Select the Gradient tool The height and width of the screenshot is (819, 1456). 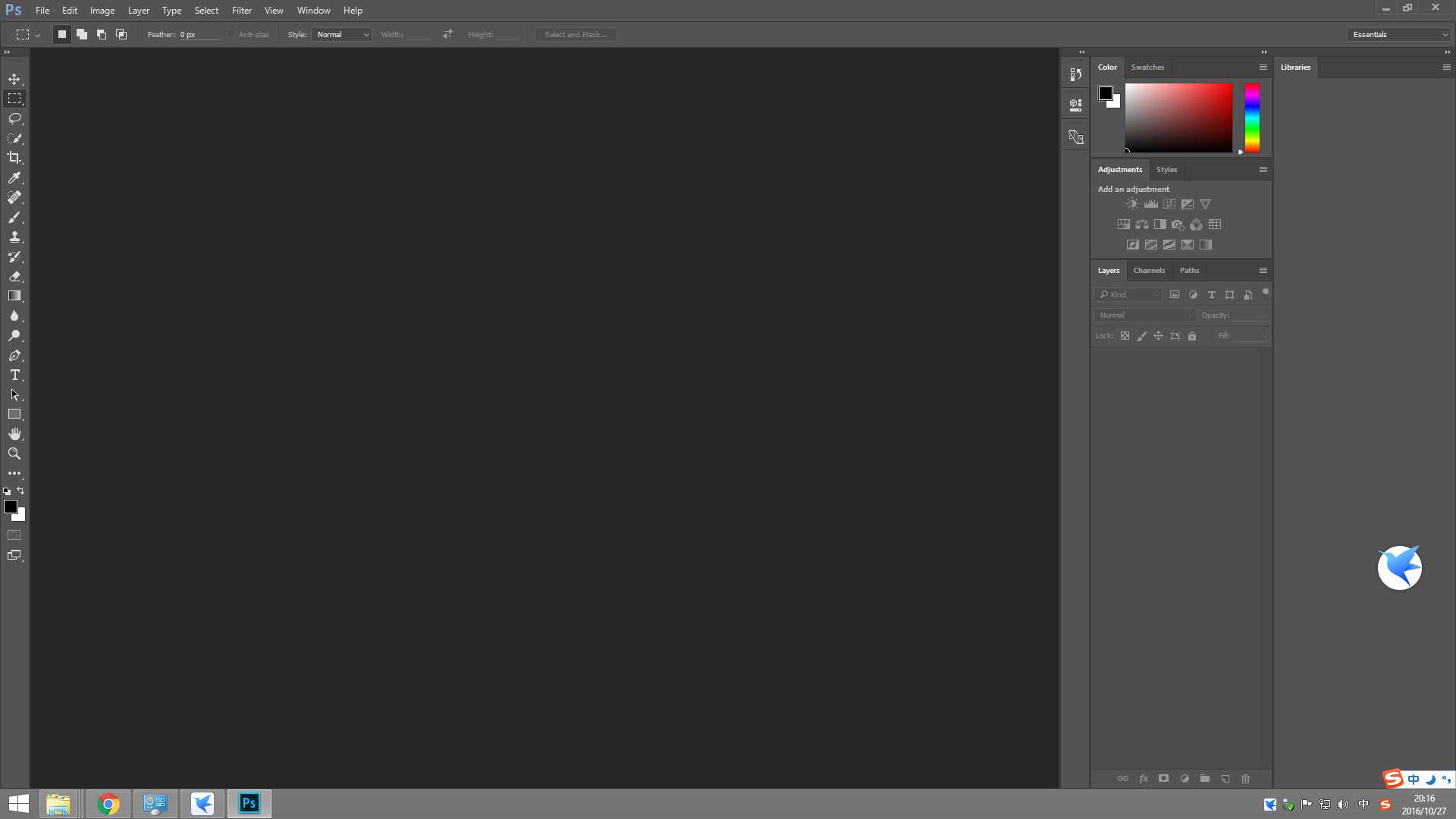(14, 296)
